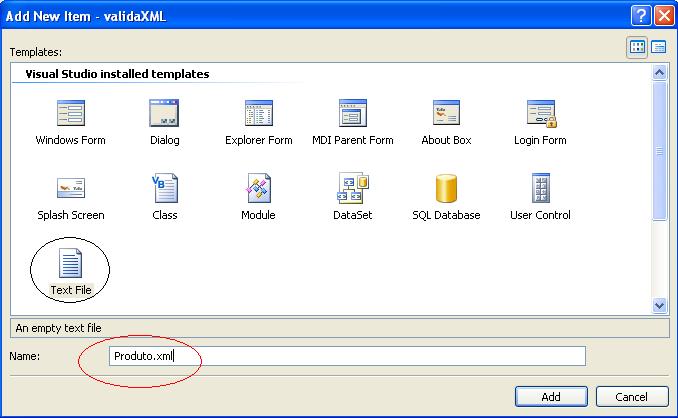The height and width of the screenshot is (418, 678).
Task: Pick the Explorer Form template icon
Action: pyautogui.click(x=259, y=113)
